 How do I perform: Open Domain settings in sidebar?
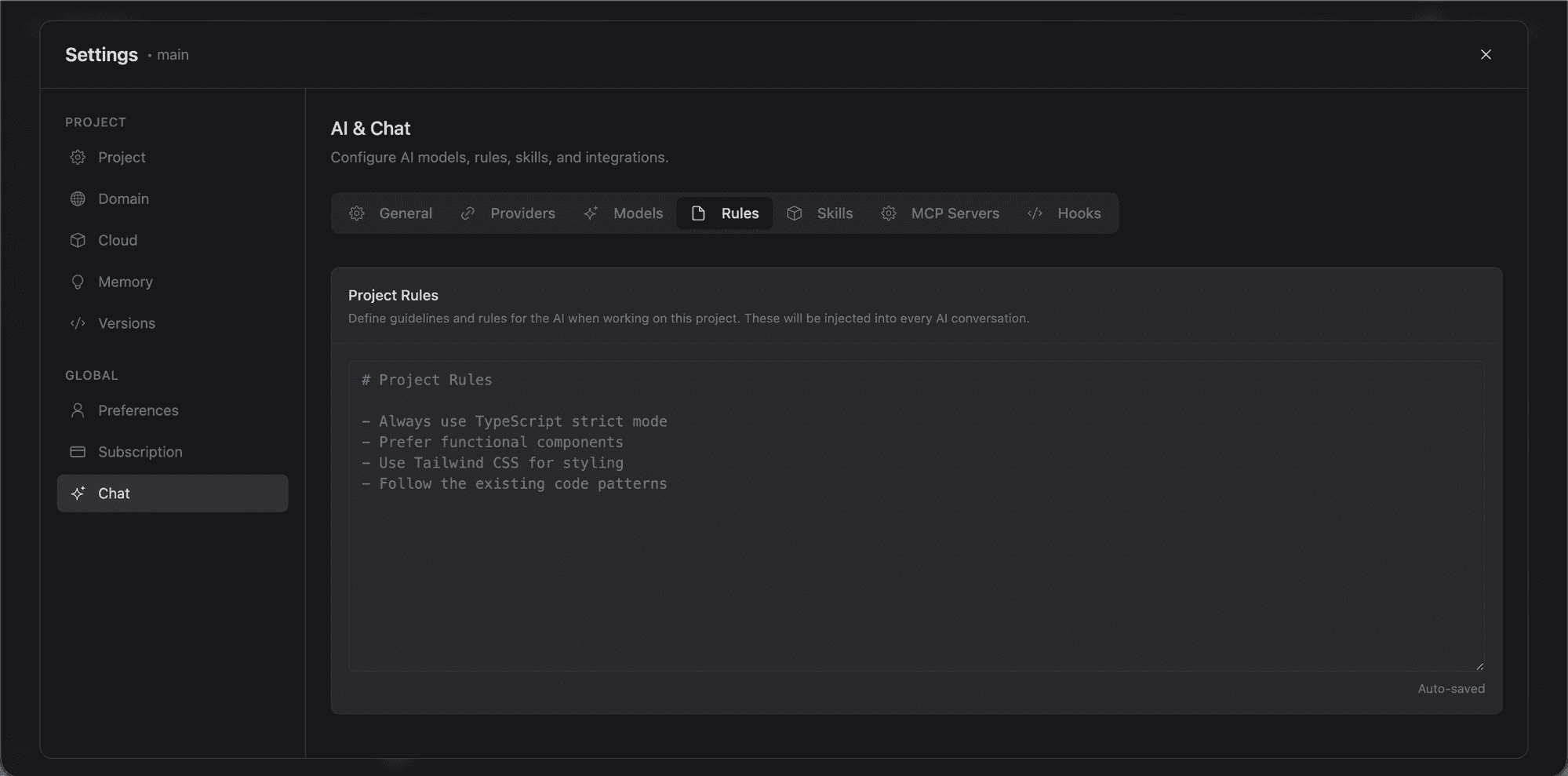click(x=173, y=199)
